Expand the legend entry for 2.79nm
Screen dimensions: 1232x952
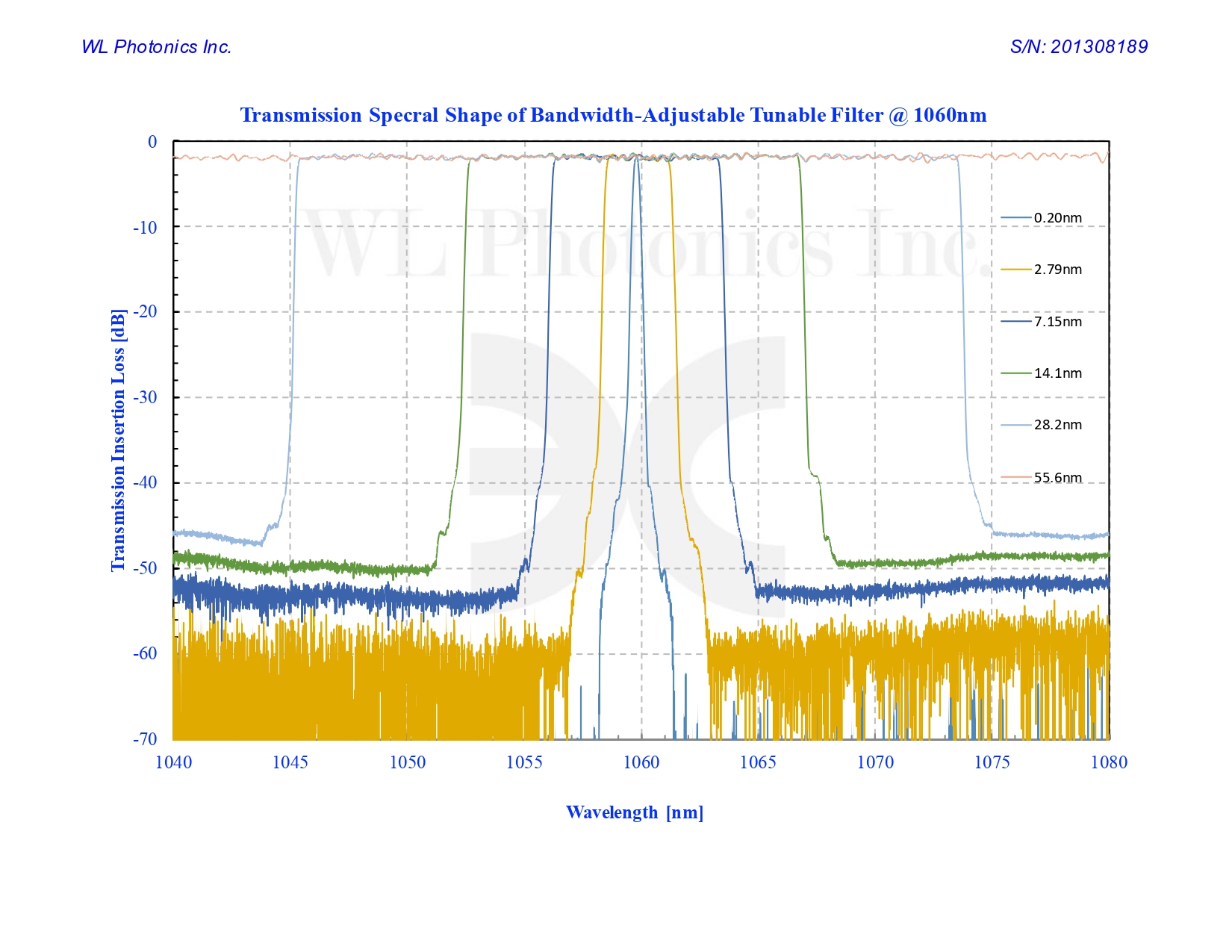(x=1054, y=269)
